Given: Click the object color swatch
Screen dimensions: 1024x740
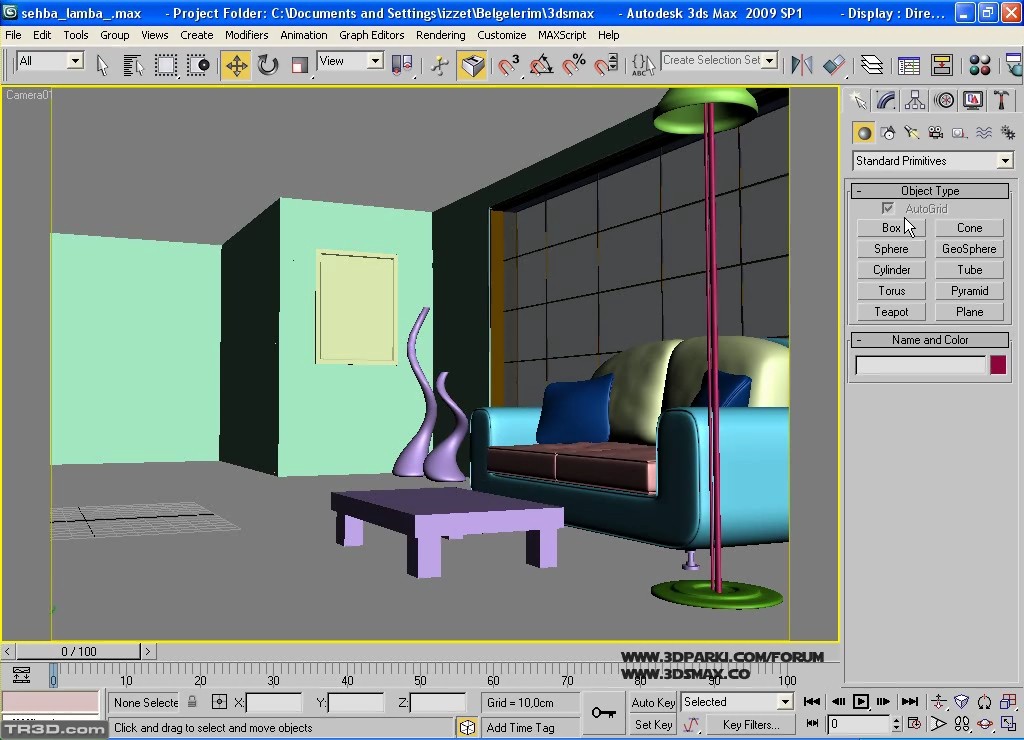Looking at the screenshot, I should coord(998,365).
